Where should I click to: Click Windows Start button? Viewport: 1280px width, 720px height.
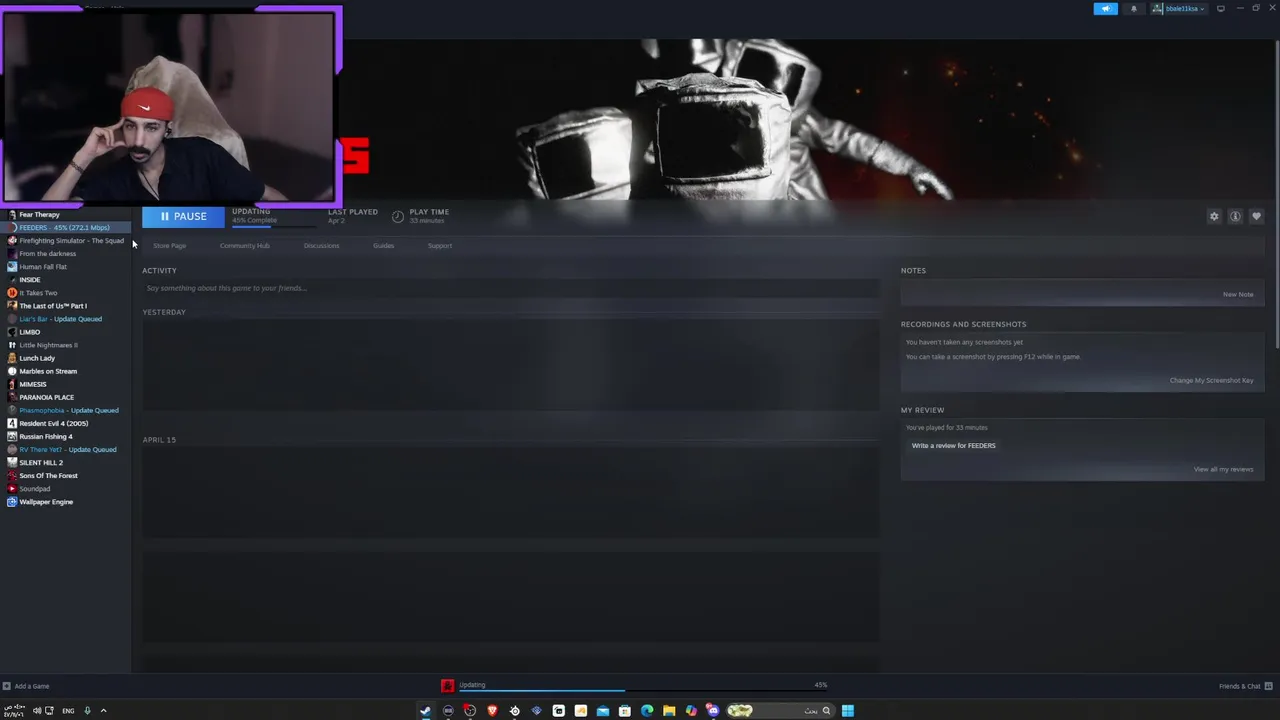point(848,710)
